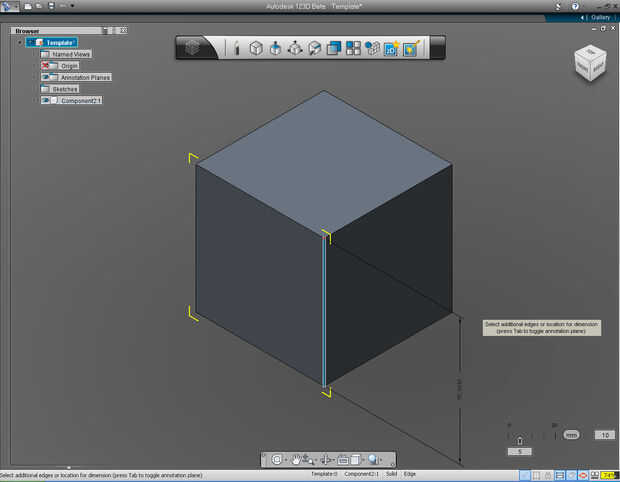Click the ViewCube in the viewport corner
The image size is (620, 482).
588,63
